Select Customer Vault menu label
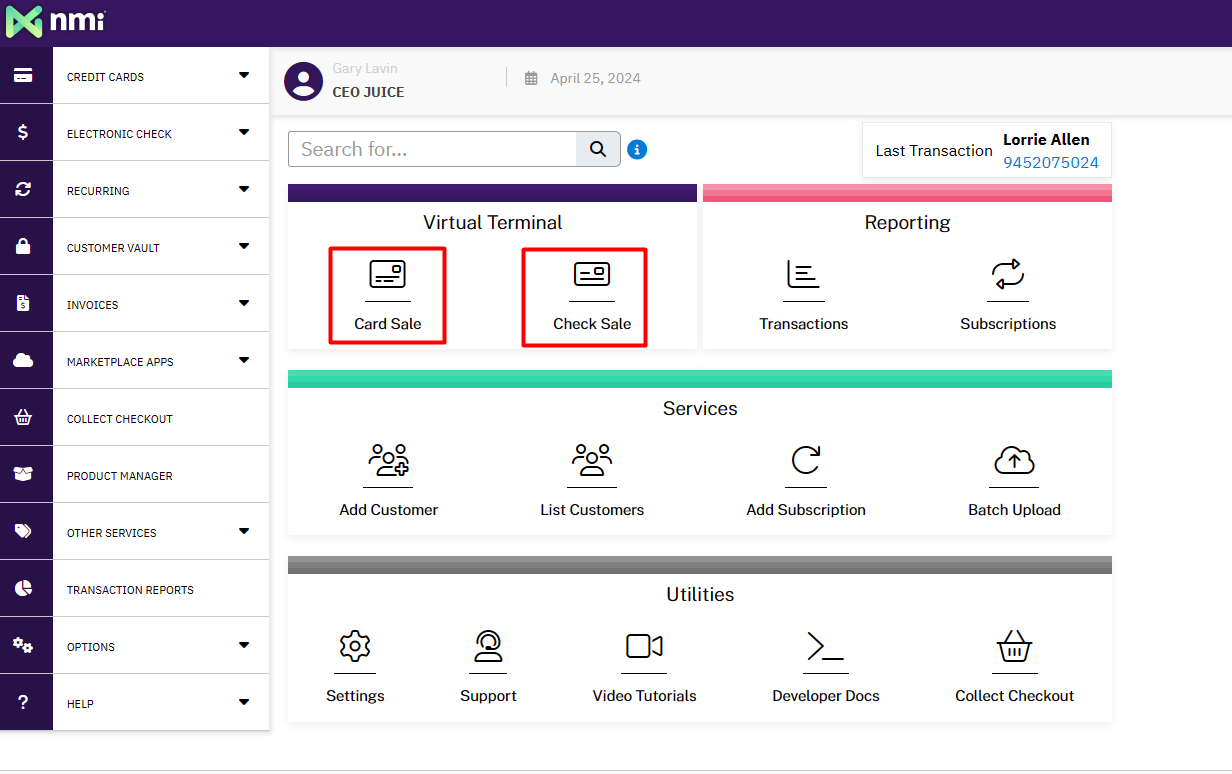Screen dimensions: 1232x774 113,248
